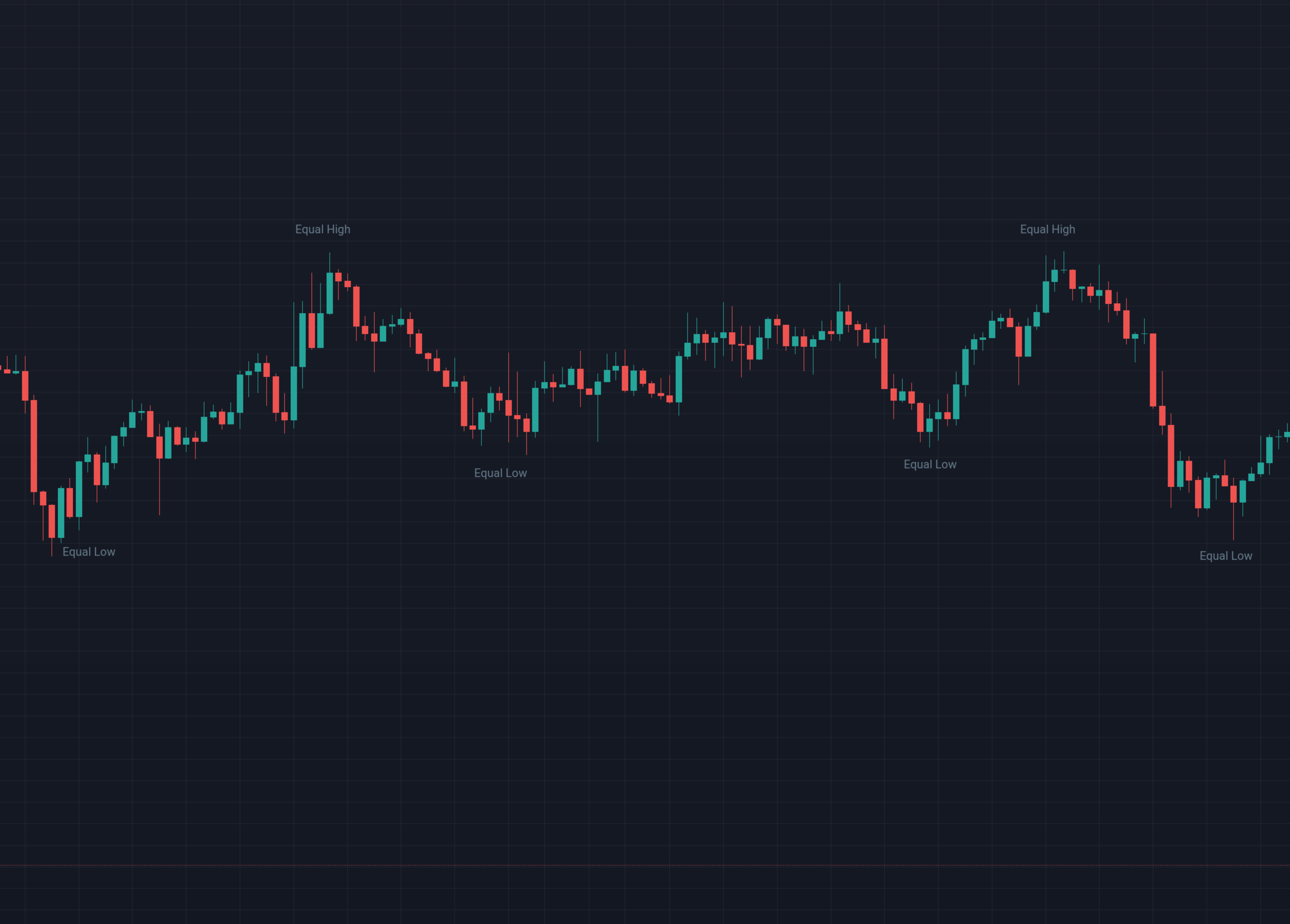Select tall green candle beneath the second Equal High label
This screenshot has height=924, width=1290.
pos(1045,296)
